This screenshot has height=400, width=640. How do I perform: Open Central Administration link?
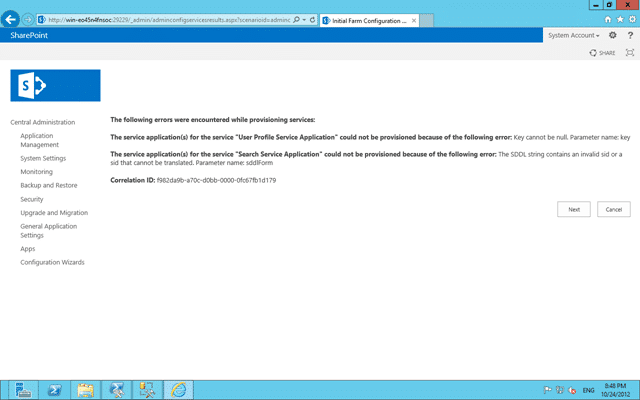coord(42,122)
